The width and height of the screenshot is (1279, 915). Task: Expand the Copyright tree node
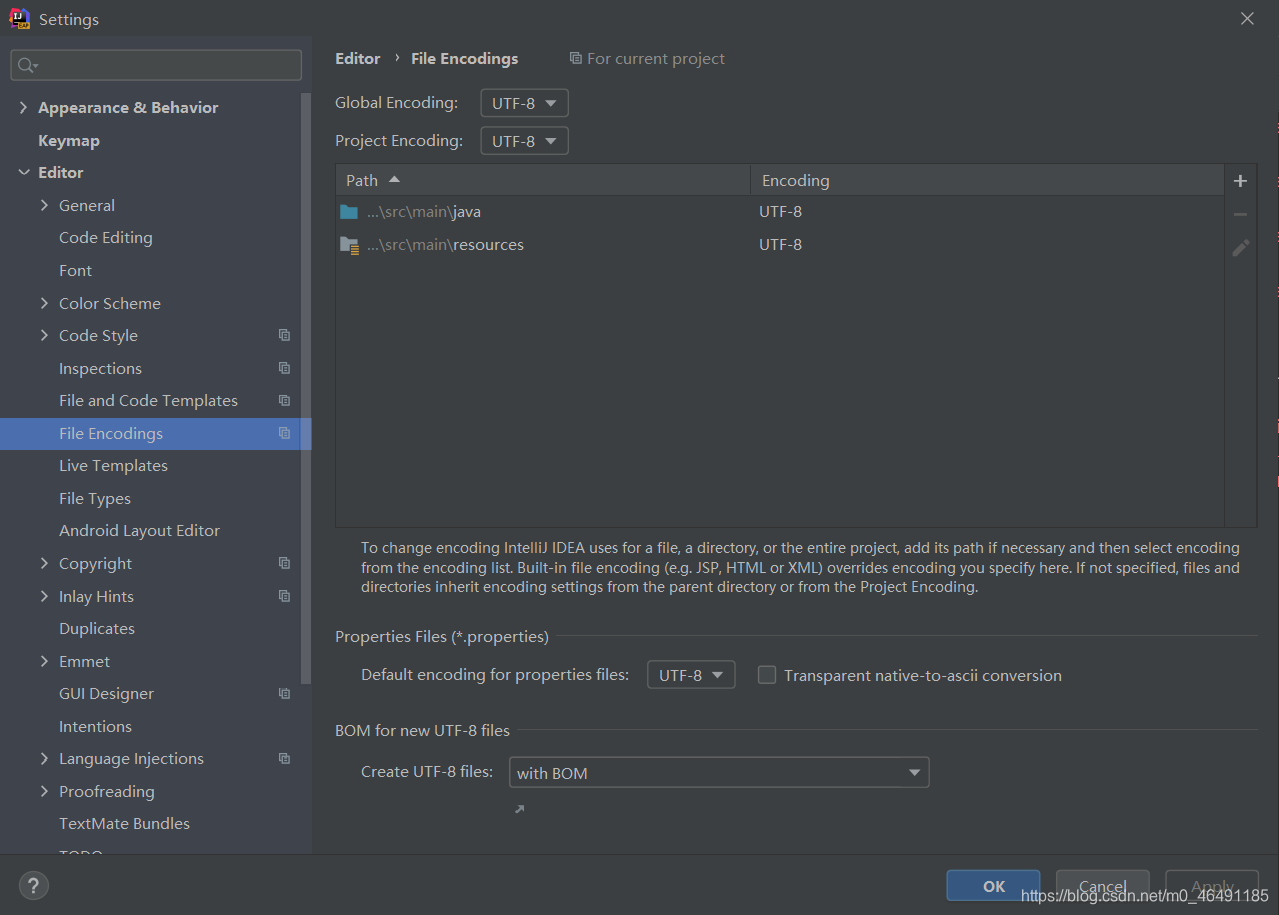(x=44, y=563)
